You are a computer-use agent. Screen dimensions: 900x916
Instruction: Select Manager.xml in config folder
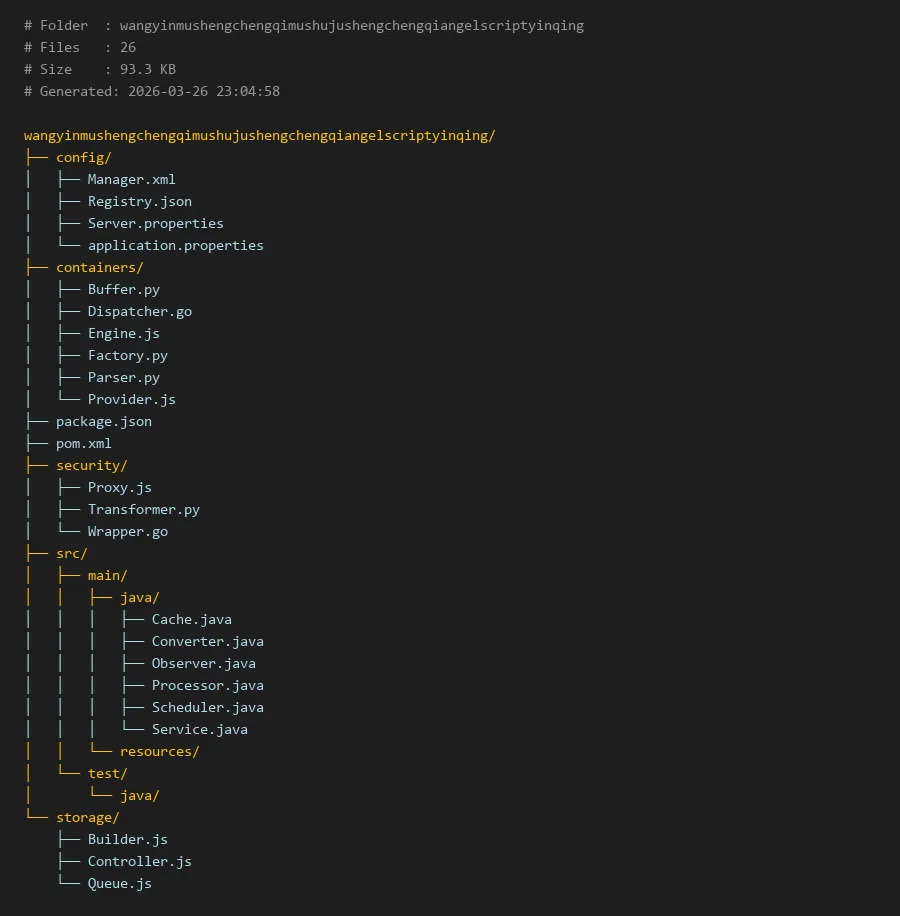point(131,179)
